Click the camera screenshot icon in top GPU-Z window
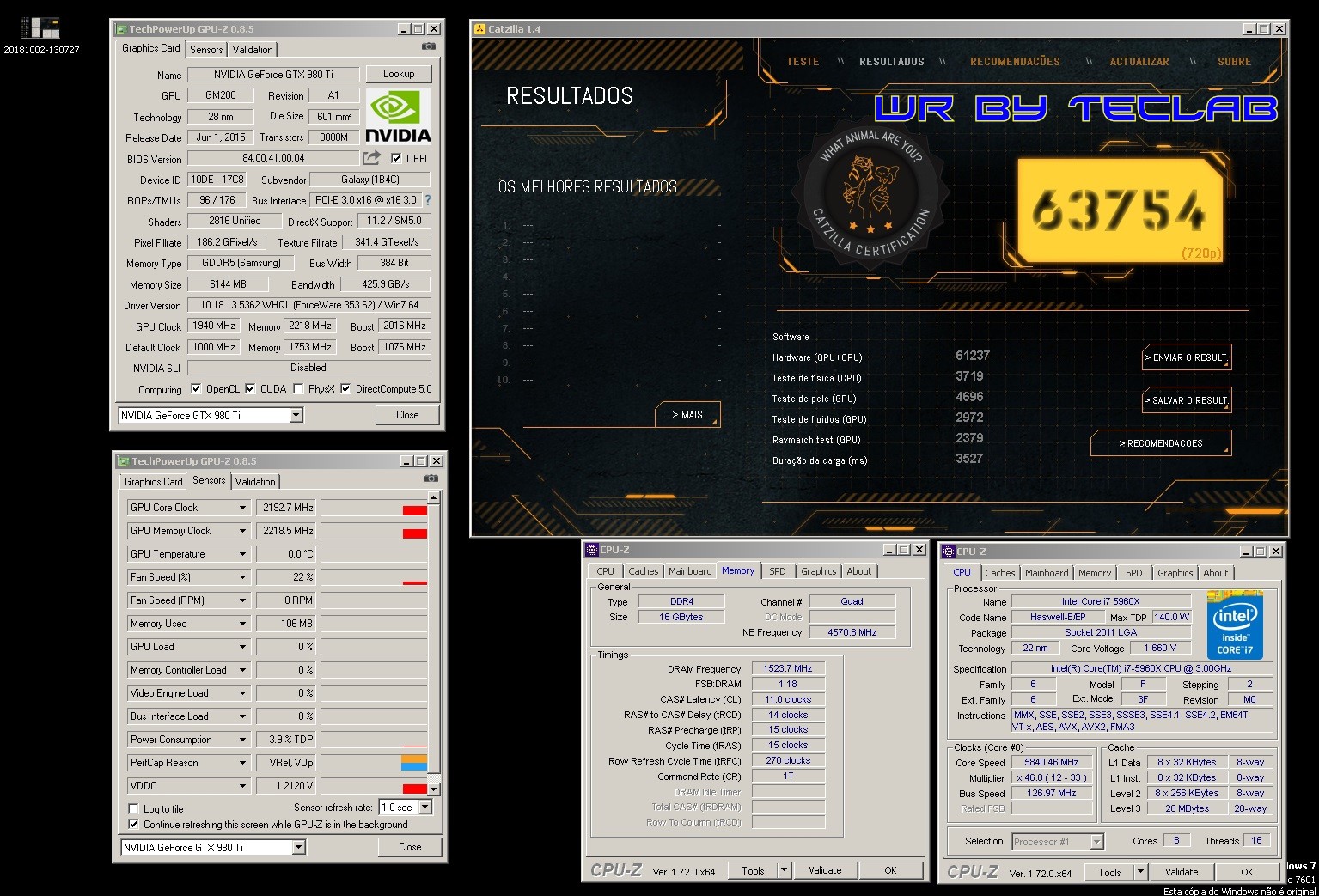1319x896 pixels. (429, 47)
